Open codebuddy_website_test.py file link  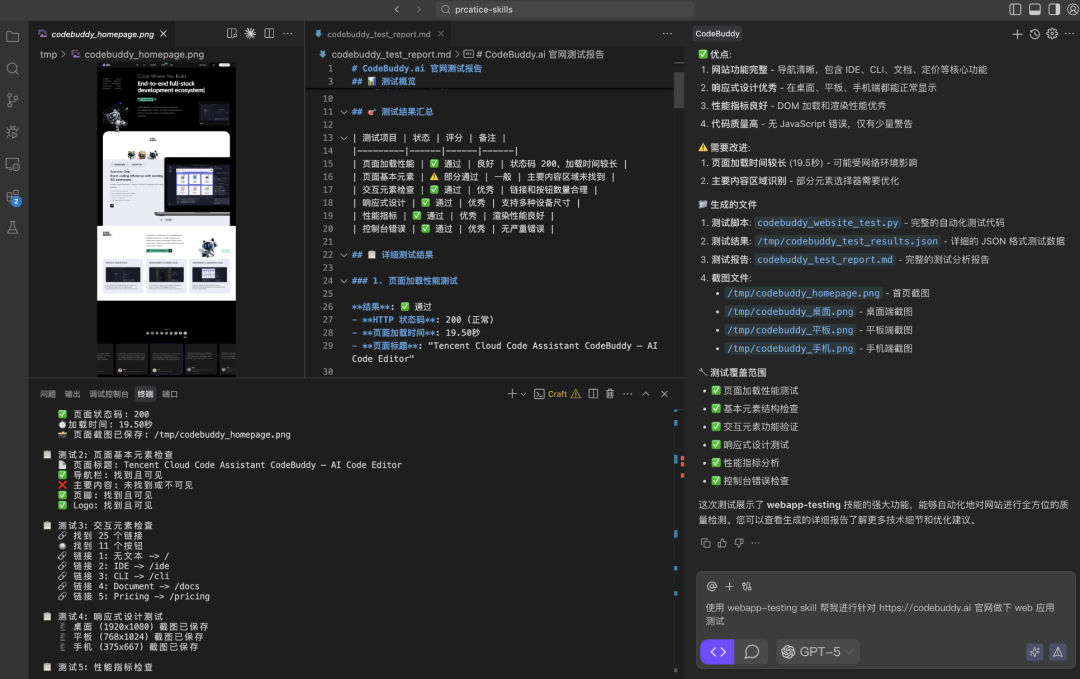coord(827,223)
